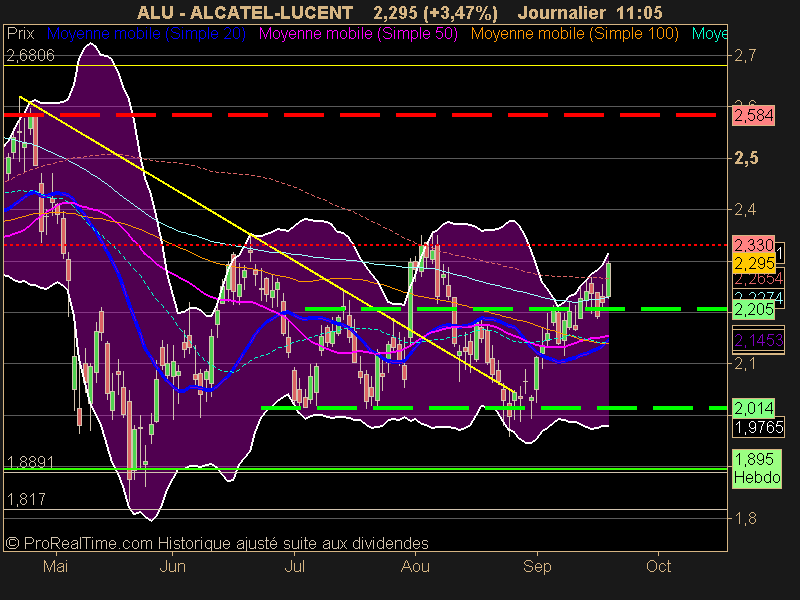
Task: Select Moyenne mobile (Simple 20) legend
Action: (146, 34)
